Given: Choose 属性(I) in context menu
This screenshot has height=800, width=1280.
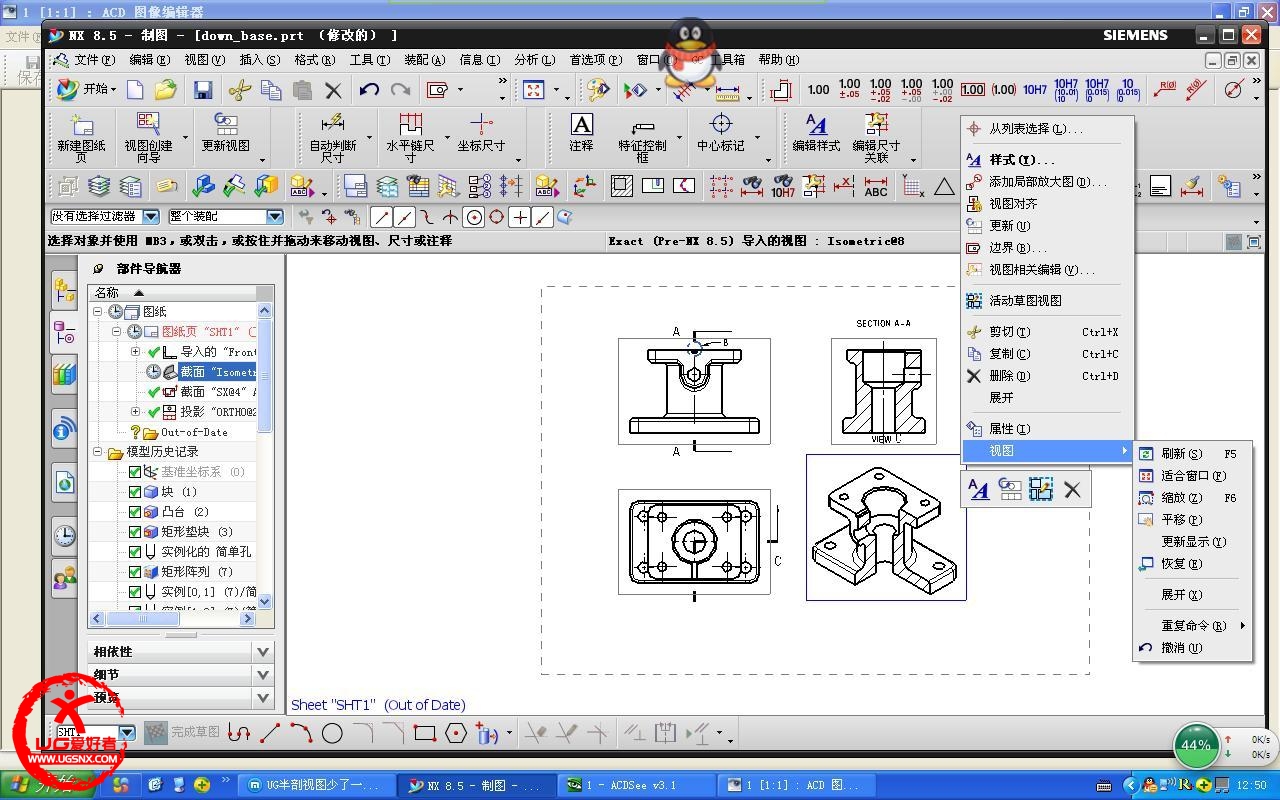Looking at the screenshot, I should click(1047, 429).
